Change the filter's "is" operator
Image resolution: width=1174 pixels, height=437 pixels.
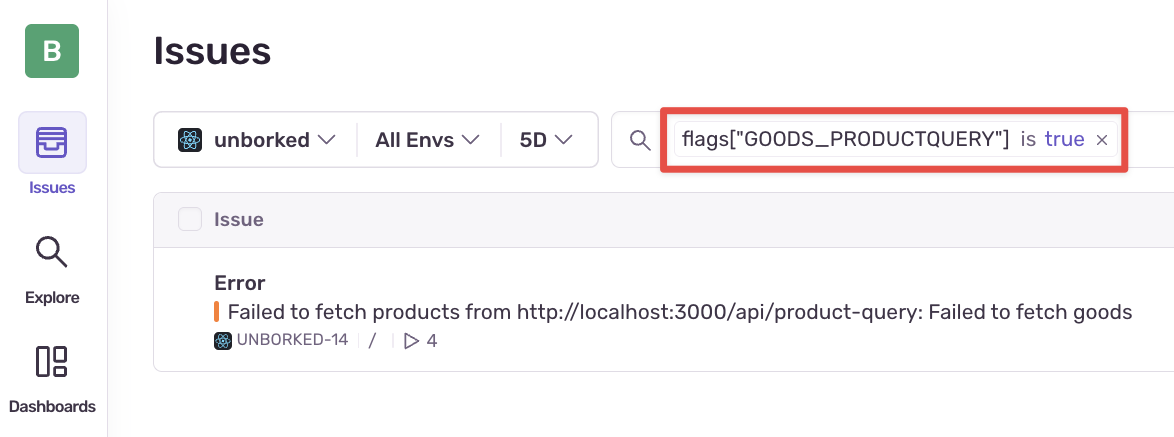click(1028, 140)
